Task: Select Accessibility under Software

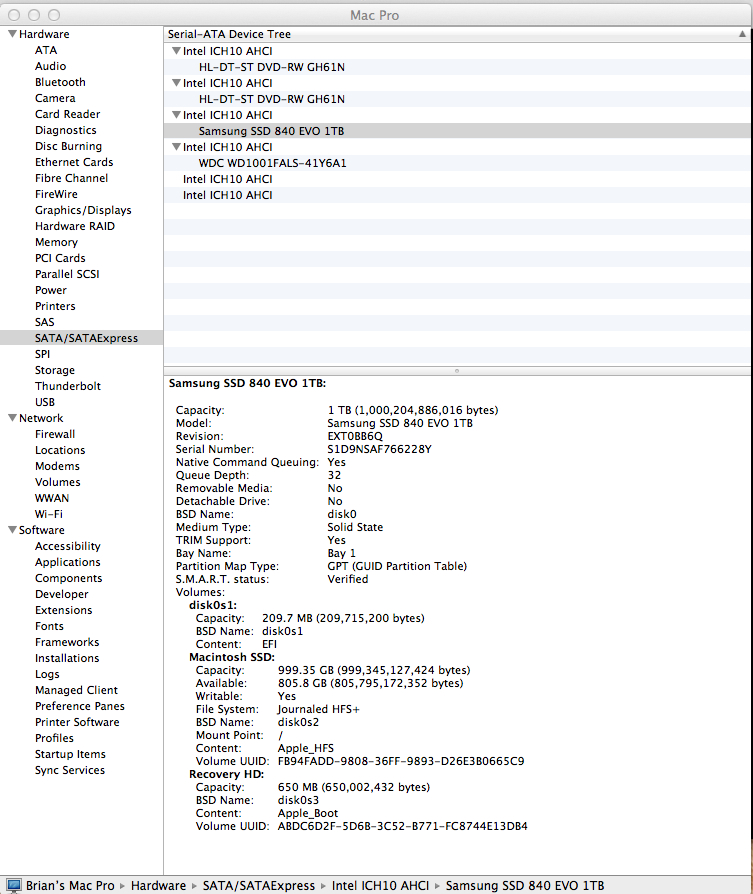Action: coord(67,546)
